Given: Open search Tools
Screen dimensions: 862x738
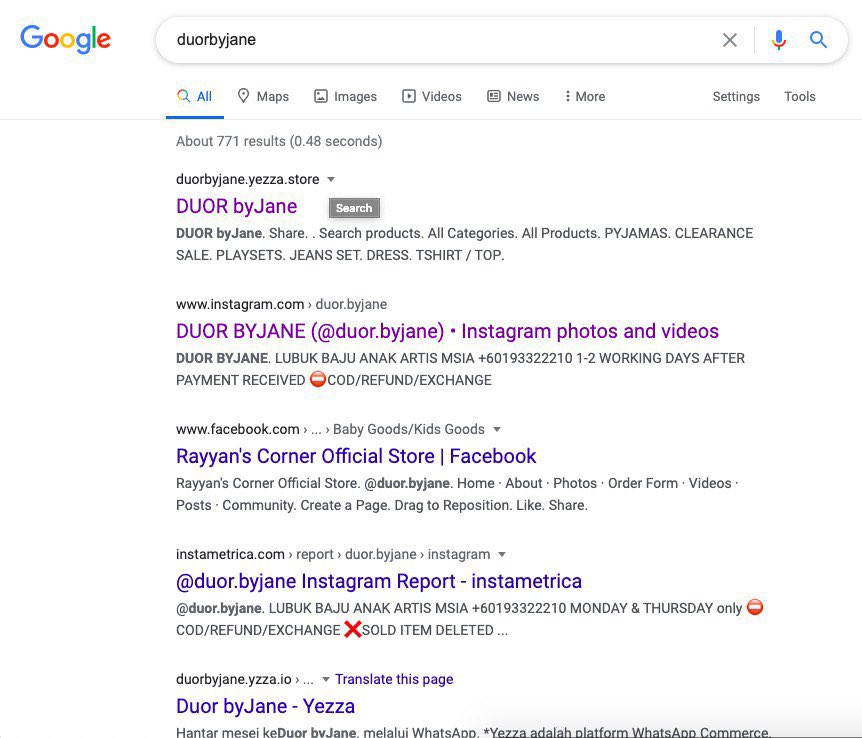Looking at the screenshot, I should click(799, 96).
